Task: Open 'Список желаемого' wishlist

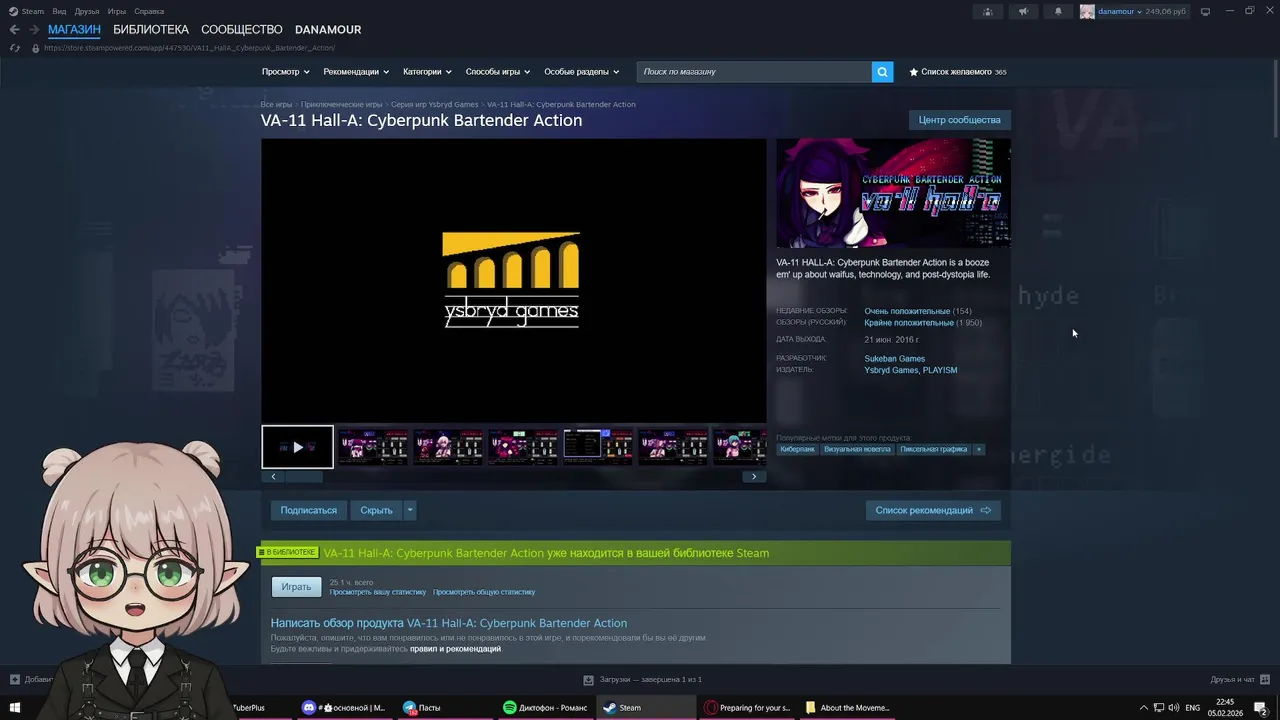Action: pos(957,72)
